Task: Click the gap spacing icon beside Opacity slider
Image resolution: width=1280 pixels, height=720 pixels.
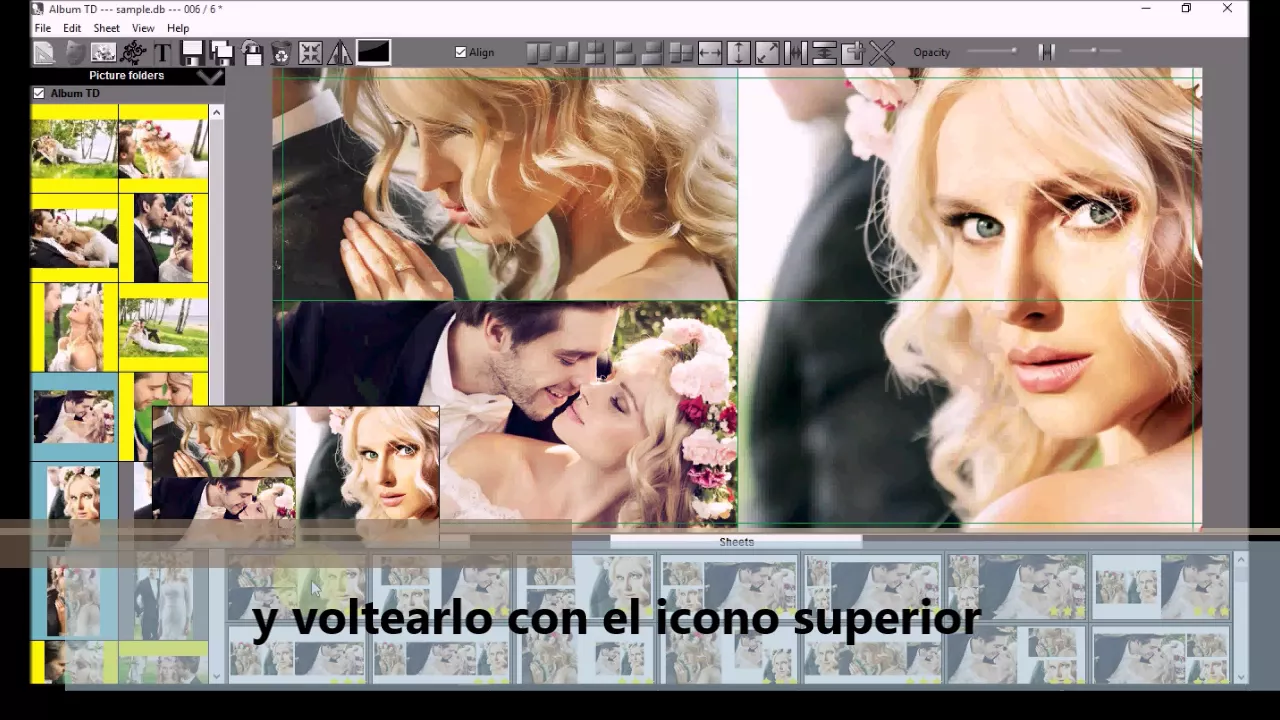Action: coord(1046,52)
